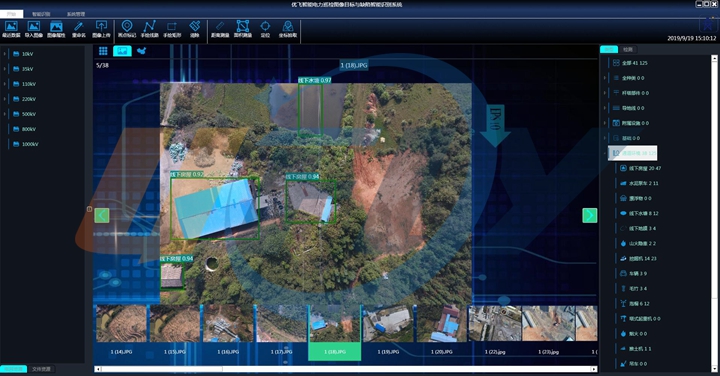Switch to the map view mode
The width and height of the screenshot is (720, 376).
(141, 51)
